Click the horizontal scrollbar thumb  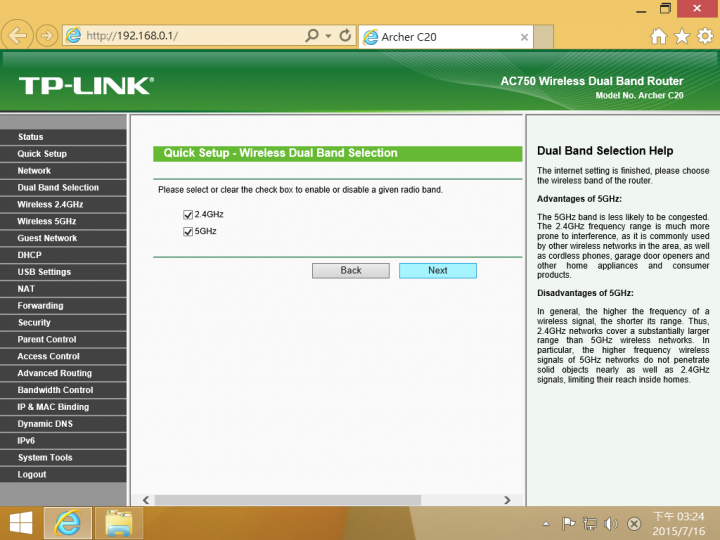coord(288,500)
